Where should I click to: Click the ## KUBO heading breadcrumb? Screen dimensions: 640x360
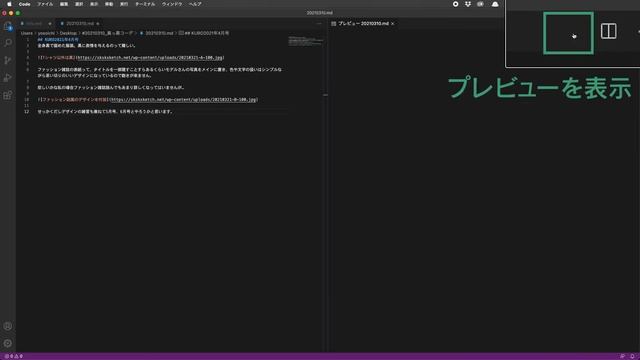tap(204, 33)
